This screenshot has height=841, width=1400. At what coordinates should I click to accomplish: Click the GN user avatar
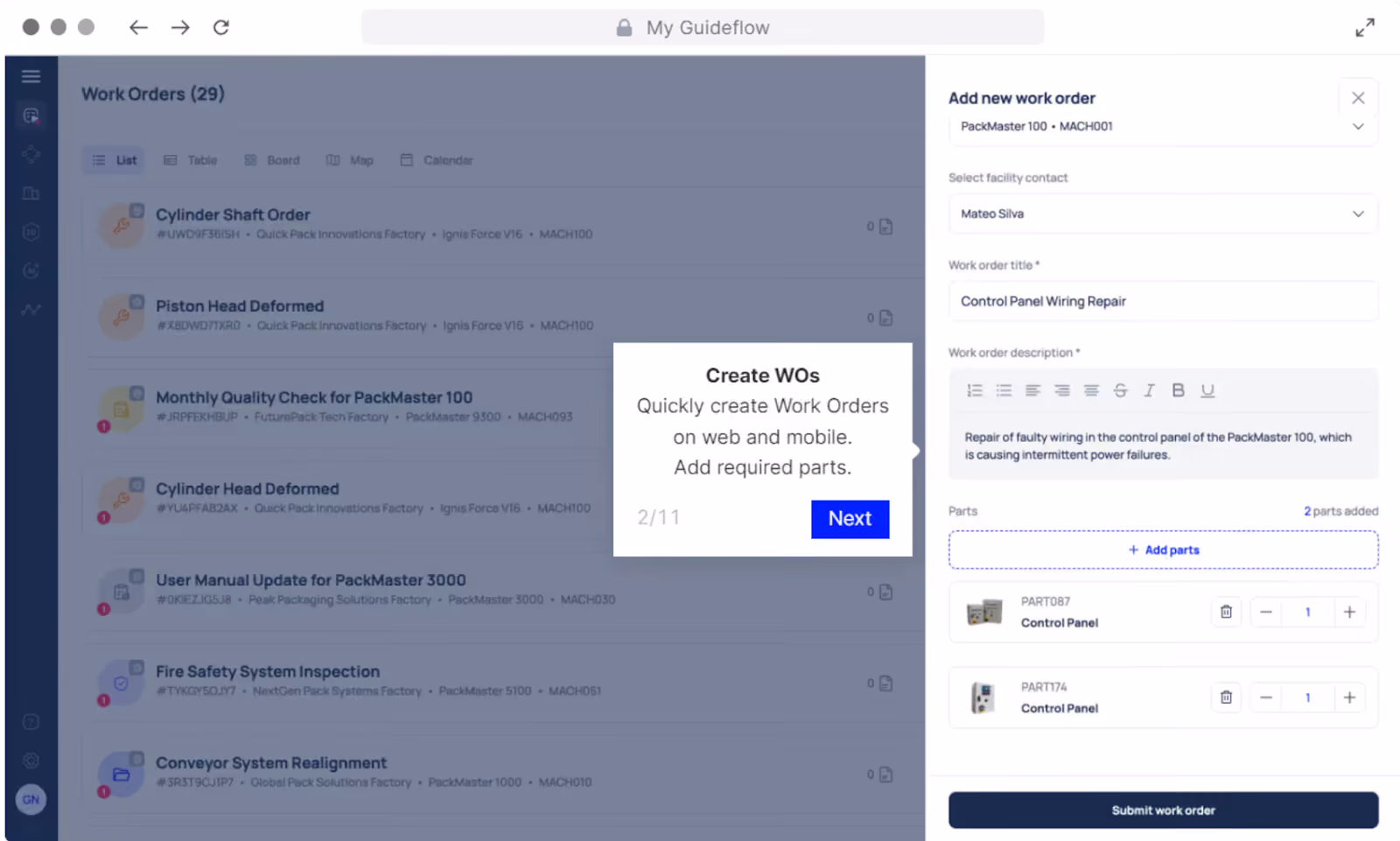coord(31,799)
